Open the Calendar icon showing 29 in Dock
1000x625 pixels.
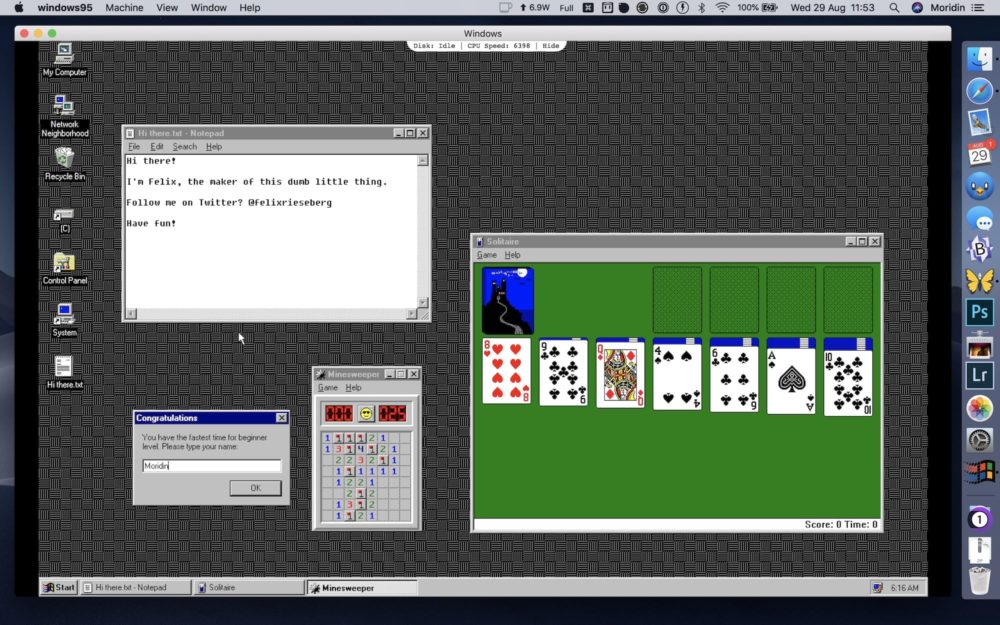(980, 154)
